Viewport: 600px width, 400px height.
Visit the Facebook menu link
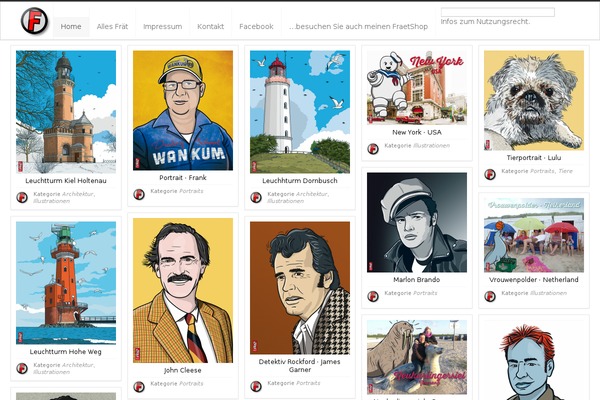click(256, 27)
